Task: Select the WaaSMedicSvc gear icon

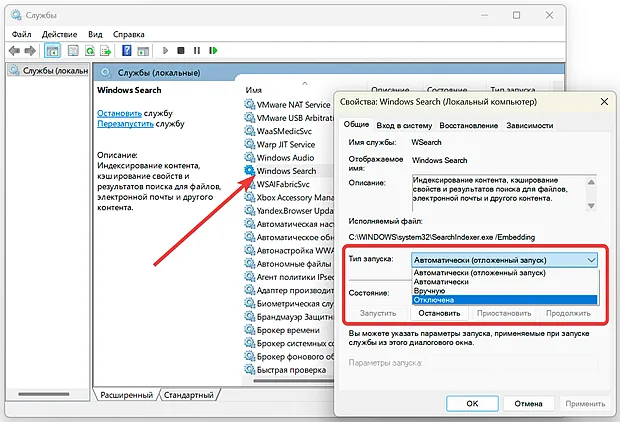Action: (x=250, y=131)
